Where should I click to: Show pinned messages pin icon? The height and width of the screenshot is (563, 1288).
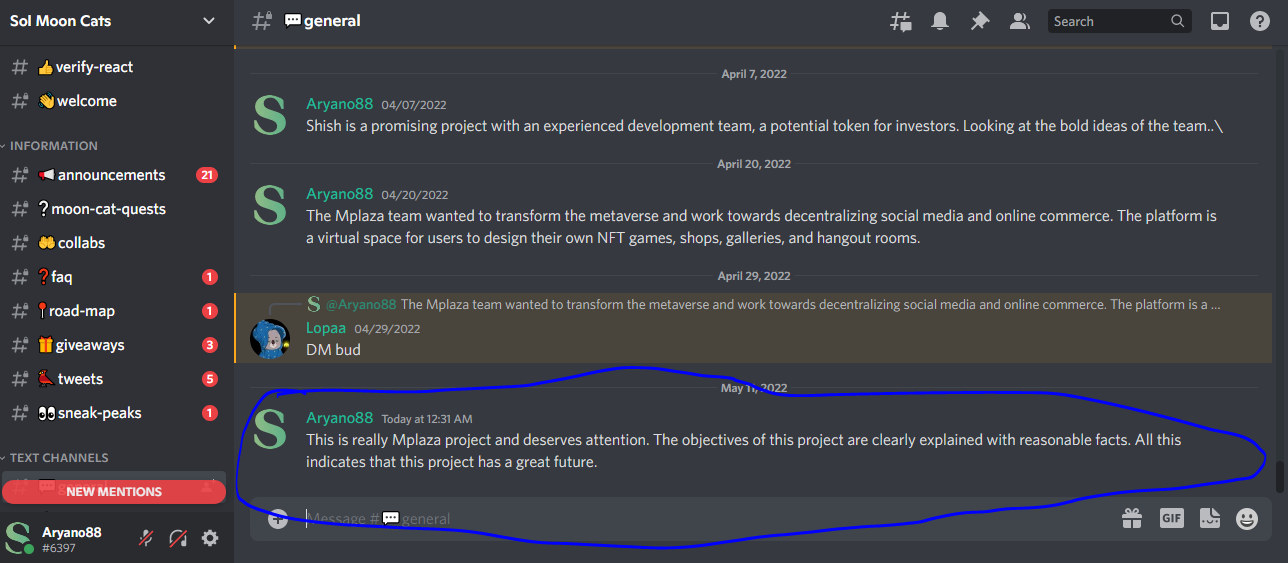[x=980, y=21]
